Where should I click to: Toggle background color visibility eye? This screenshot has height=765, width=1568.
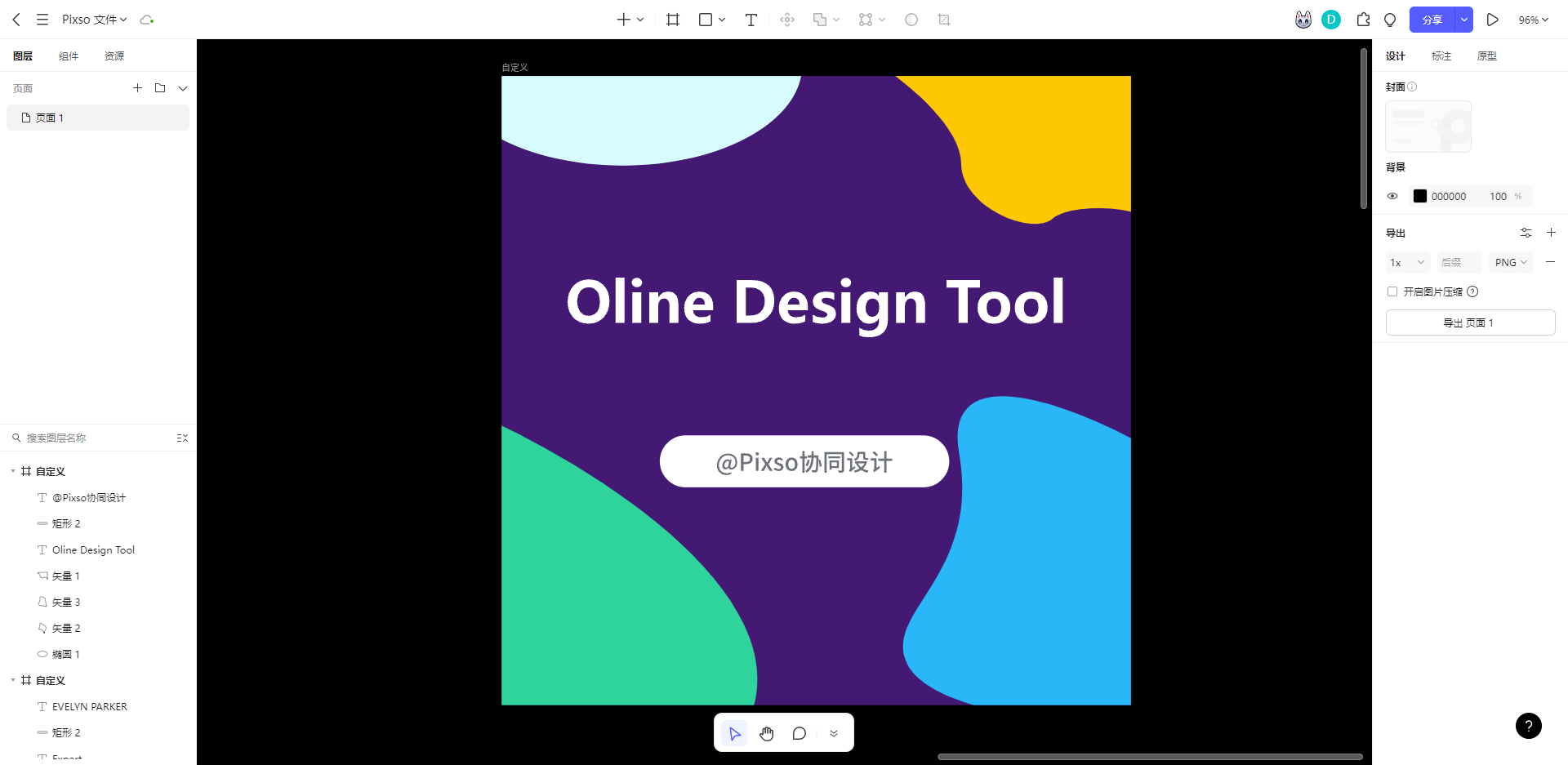pyautogui.click(x=1392, y=196)
